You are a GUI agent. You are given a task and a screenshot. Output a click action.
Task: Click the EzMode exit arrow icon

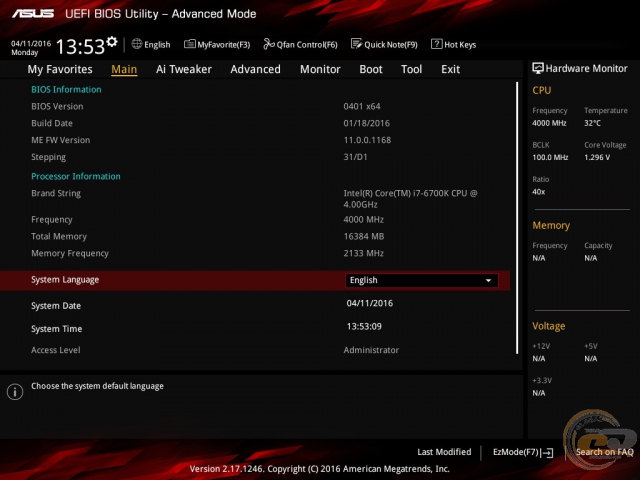pyautogui.click(x=547, y=453)
